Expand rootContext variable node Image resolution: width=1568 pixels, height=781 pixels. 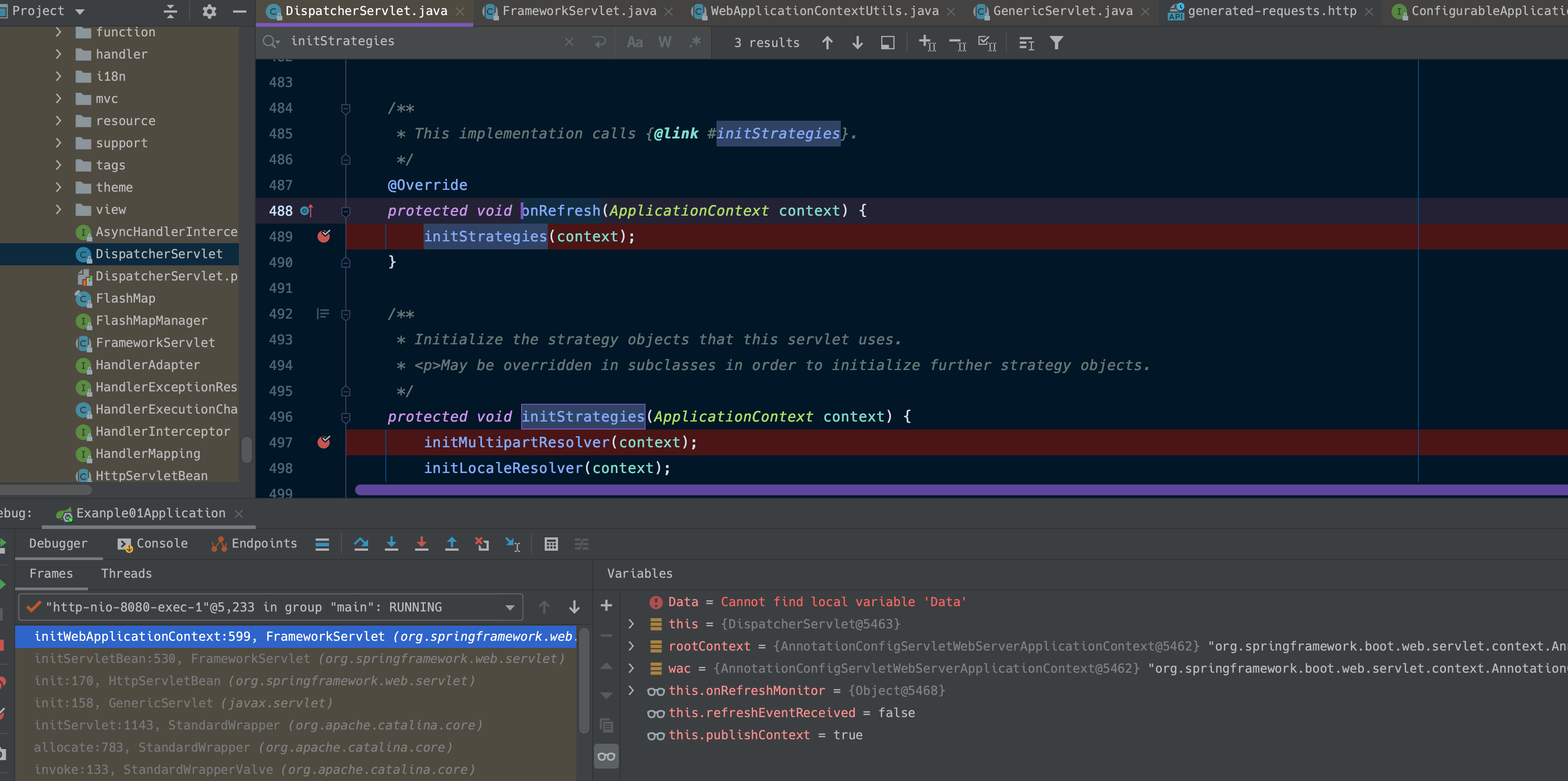tap(631, 646)
